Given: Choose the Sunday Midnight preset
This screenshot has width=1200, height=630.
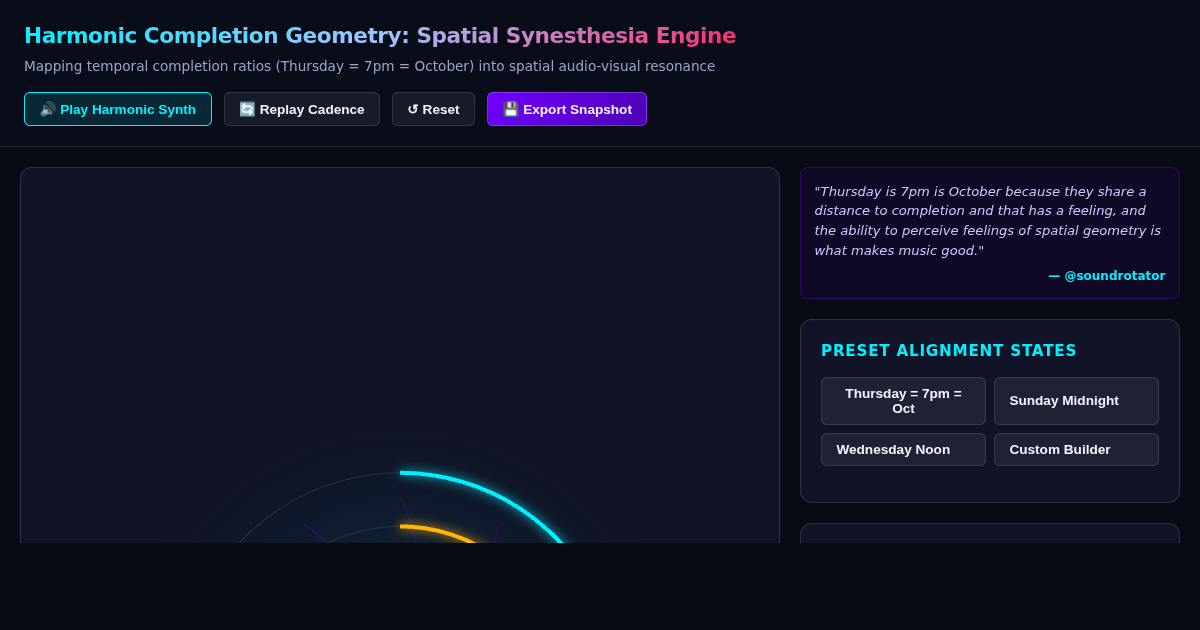Looking at the screenshot, I should pos(1076,401).
